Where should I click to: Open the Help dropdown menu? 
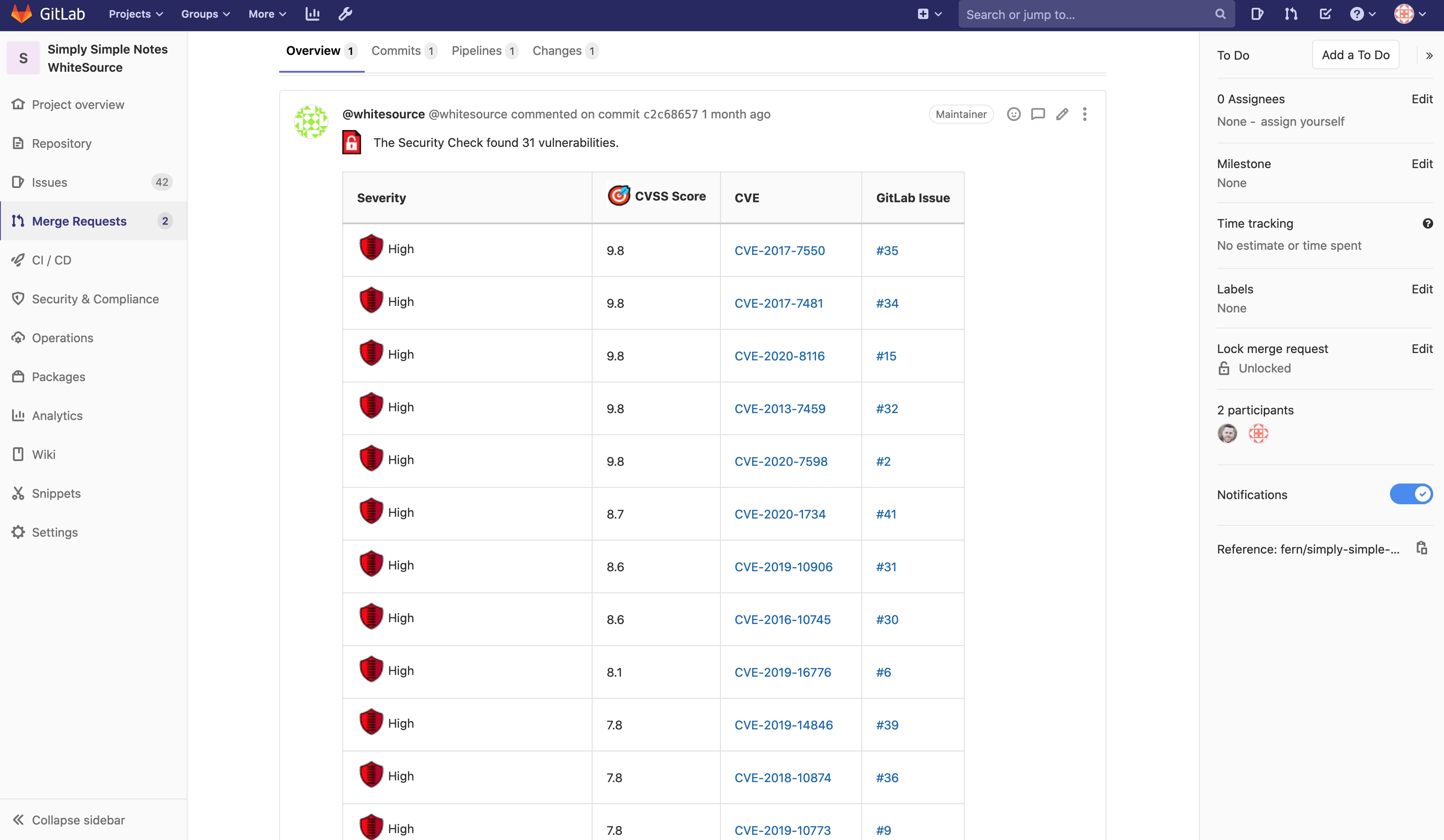[1362, 14]
